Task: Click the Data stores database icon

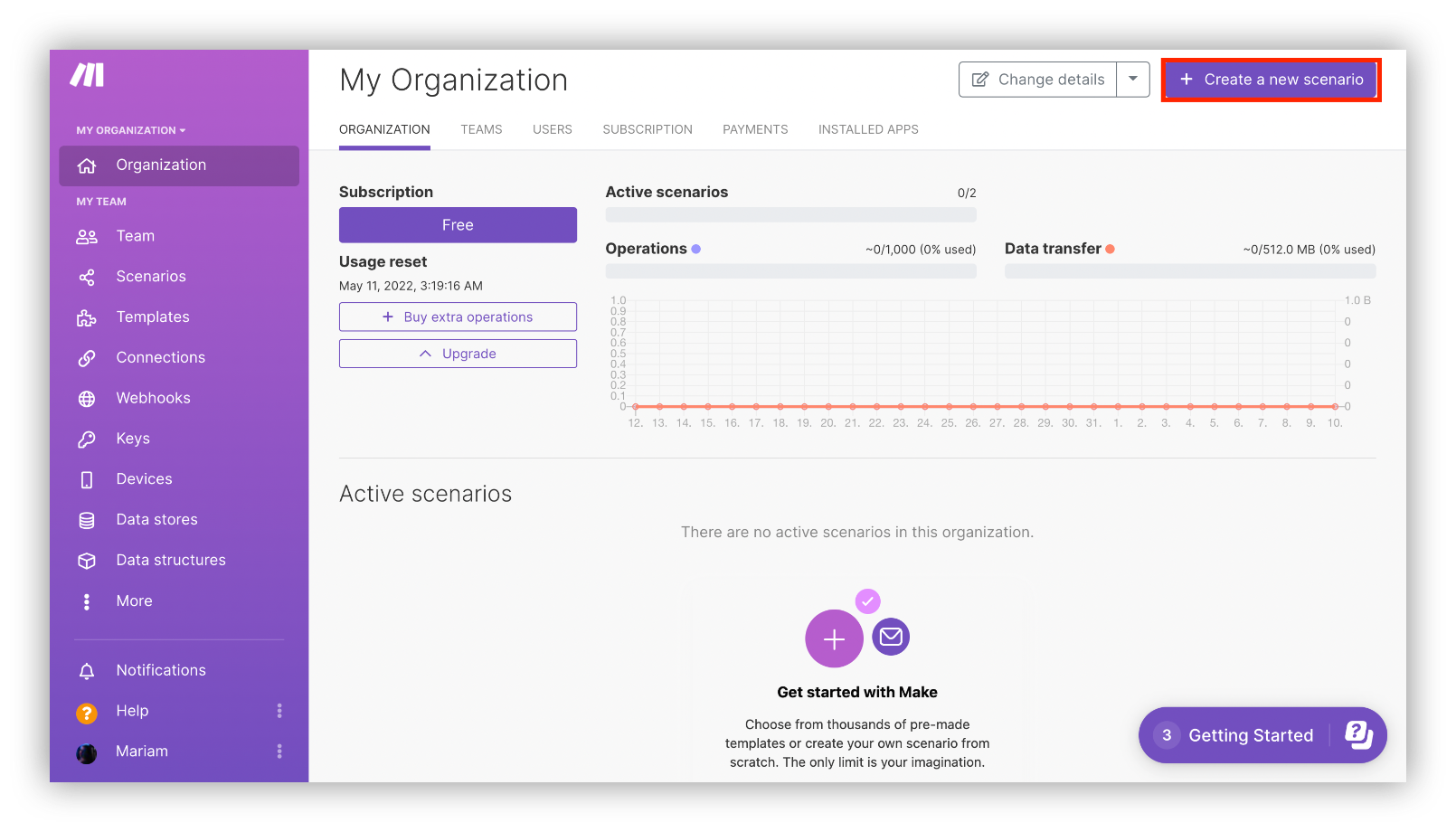Action: (87, 520)
